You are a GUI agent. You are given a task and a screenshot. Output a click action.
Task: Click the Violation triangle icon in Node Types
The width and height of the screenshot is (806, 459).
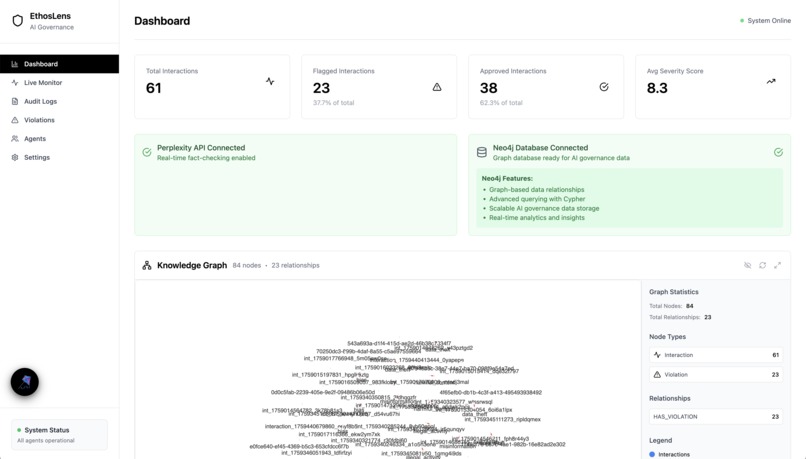pyautogui.click(x=657, y=375)
